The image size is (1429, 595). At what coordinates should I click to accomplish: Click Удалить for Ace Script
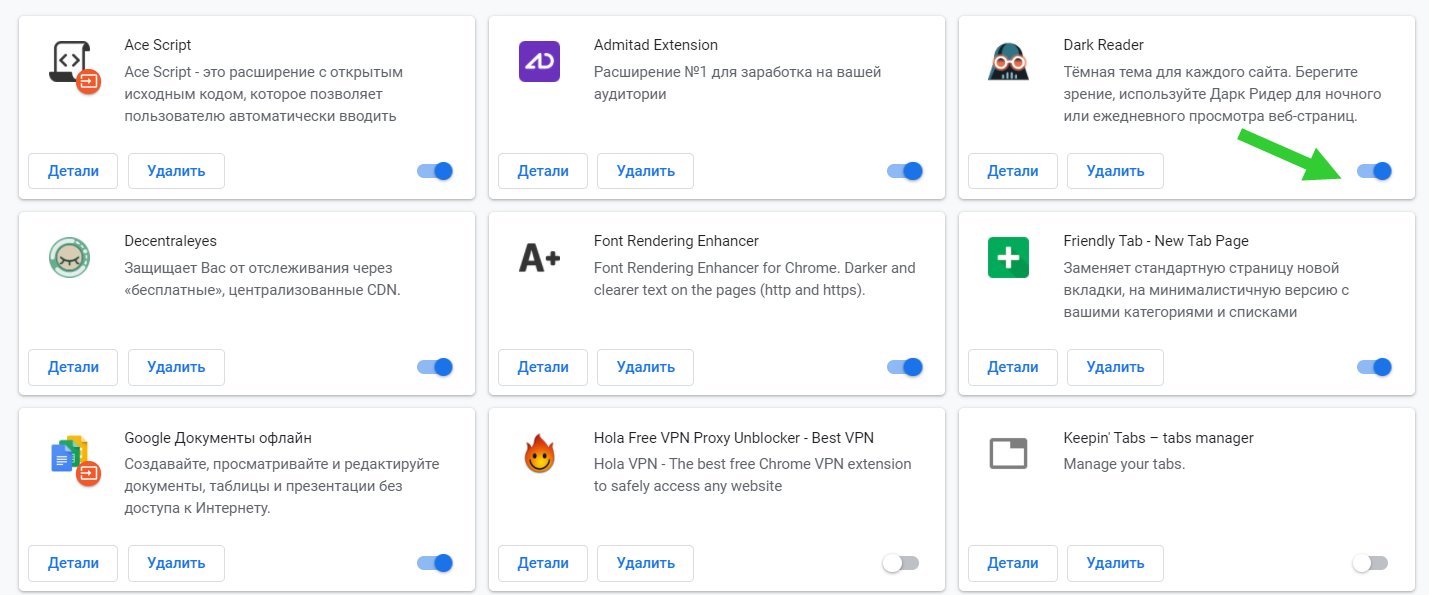pyautogui.click(x=176, y=171)
